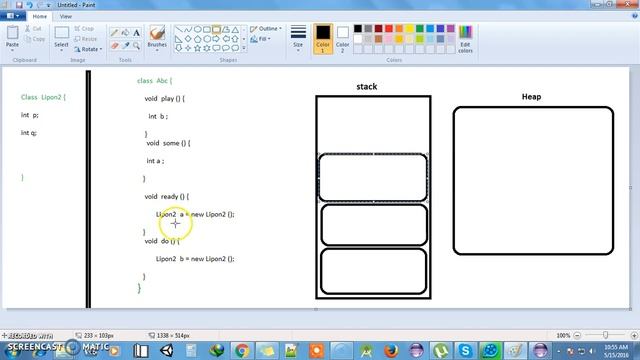
Task: Open the Size line thickness dropdown
Action: [298, 39]
